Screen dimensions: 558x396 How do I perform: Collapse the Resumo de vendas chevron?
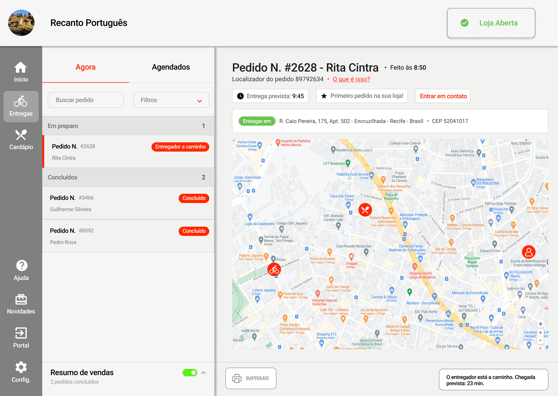[x=204, y=373]
